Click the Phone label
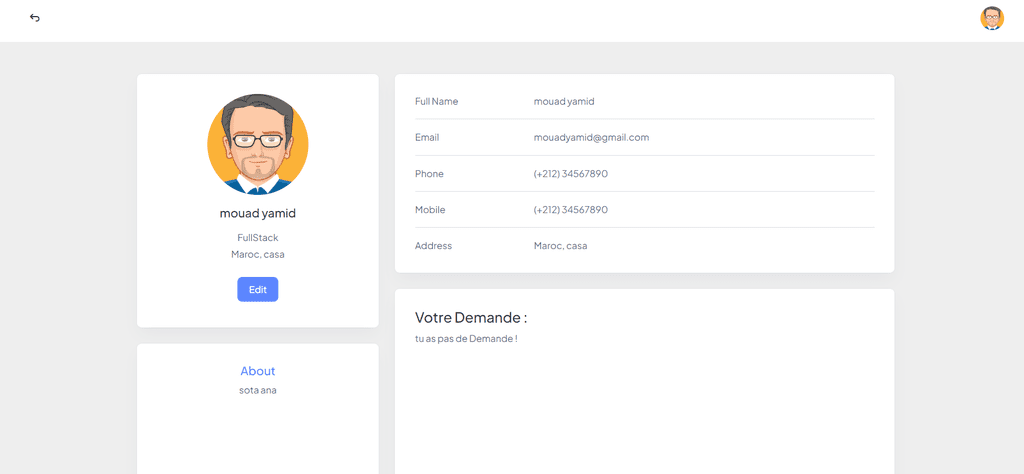Image resolution: width=1024 pixels, height=474 pixels. click(429, 174)
